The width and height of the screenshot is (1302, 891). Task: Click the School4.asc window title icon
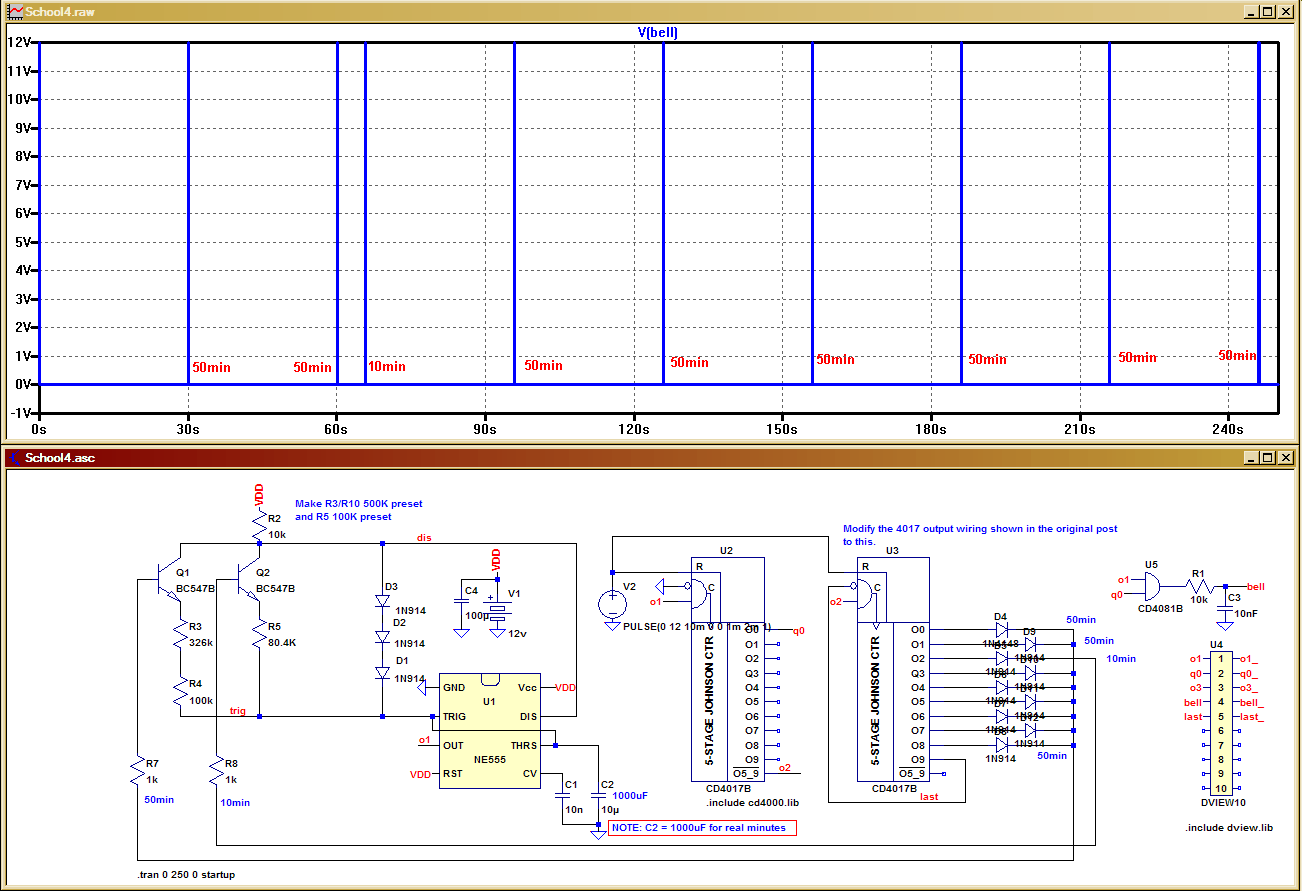point(16,457)
